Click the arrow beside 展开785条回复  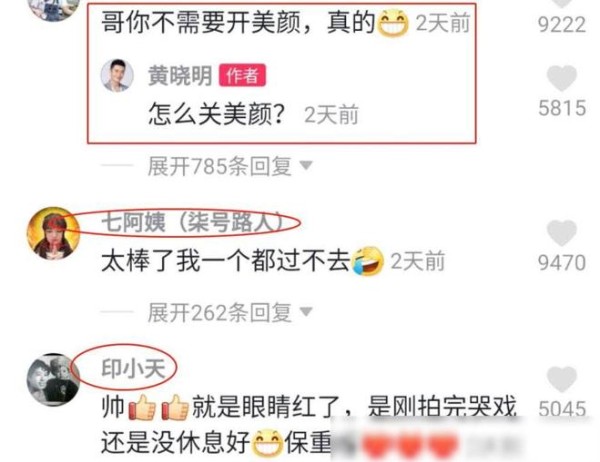click(x=306, y=165)
